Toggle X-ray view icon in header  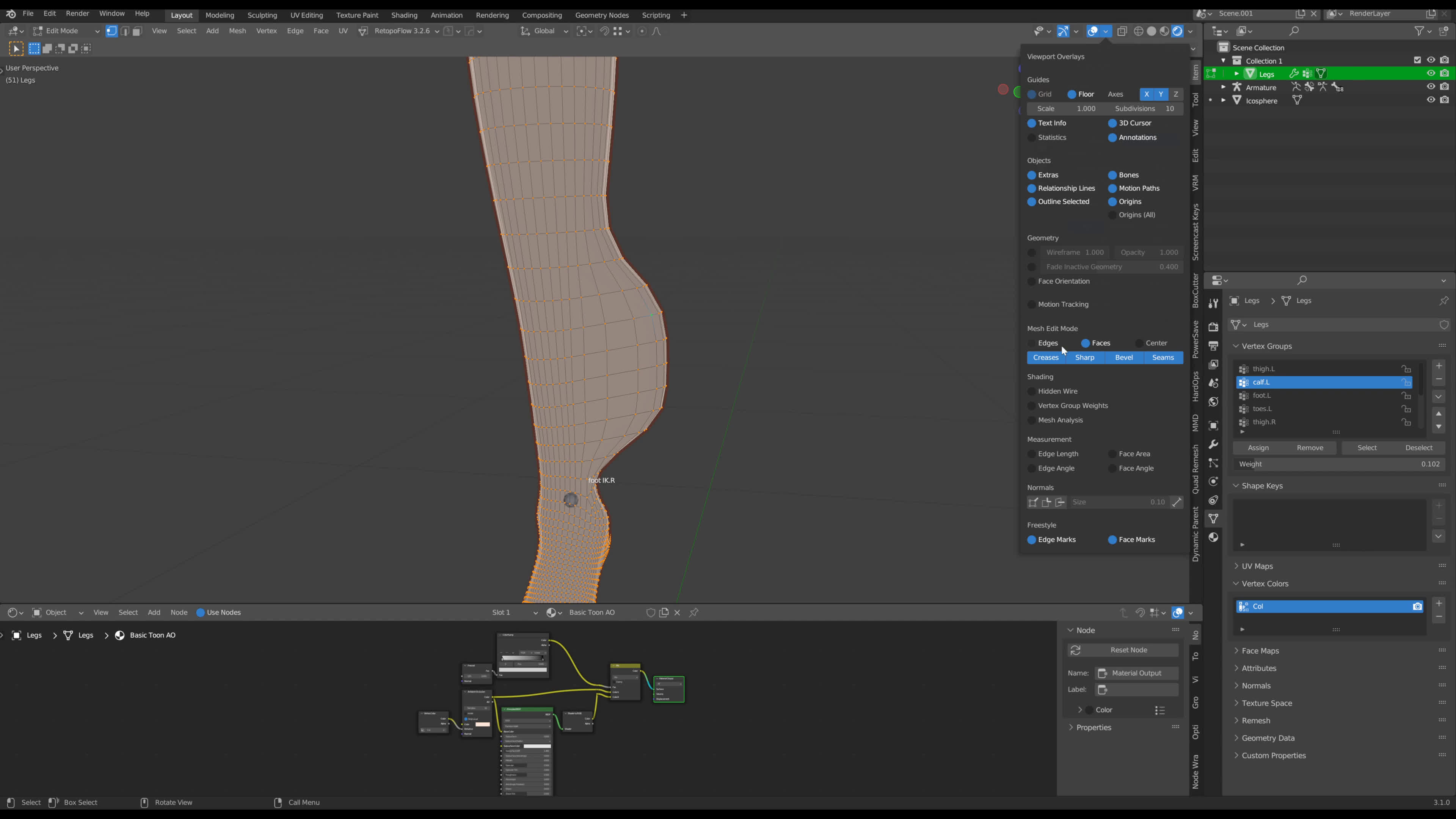1122,31
